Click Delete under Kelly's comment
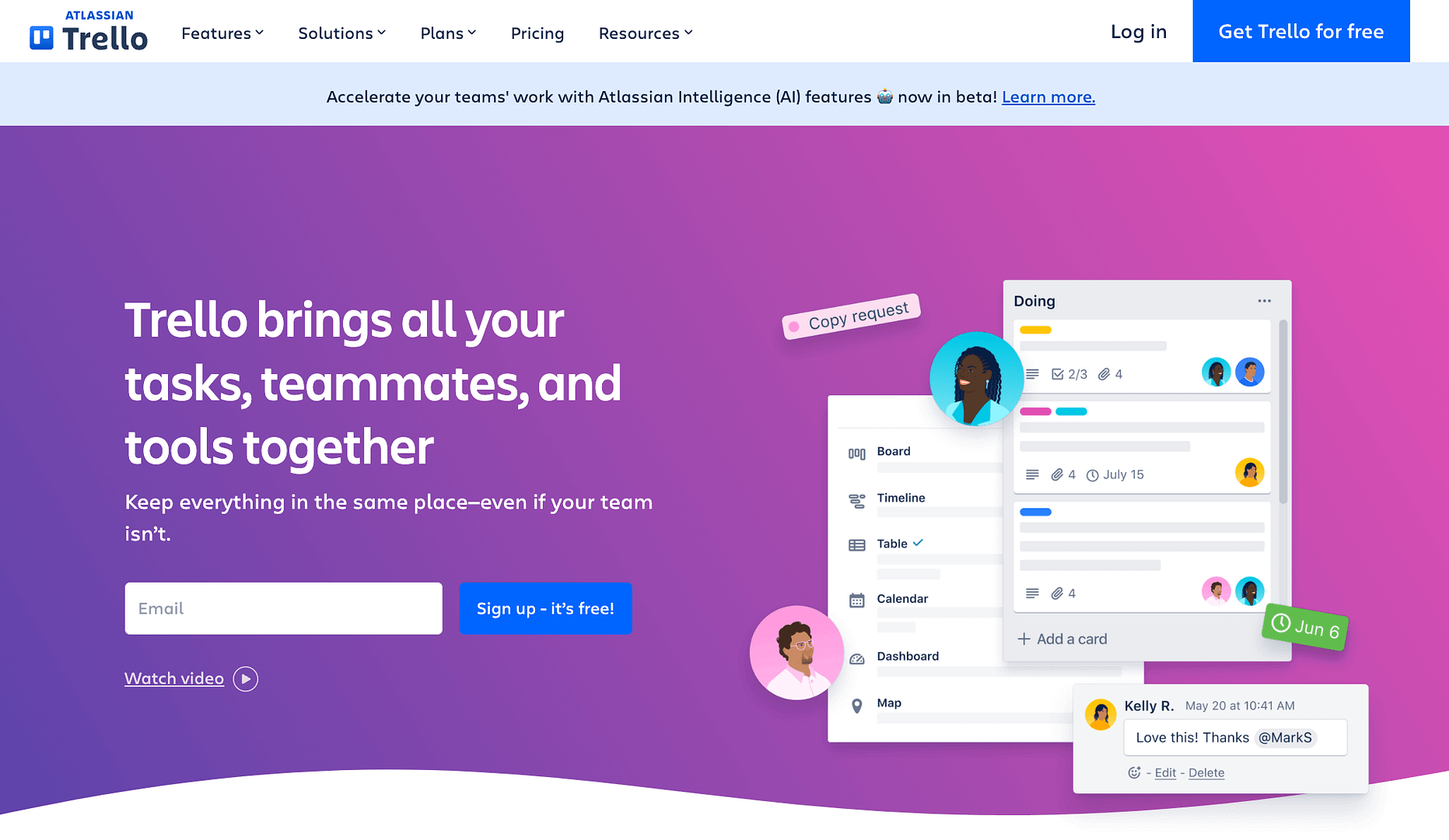This screenshot has height=840, width=1449. pyautogui.click(x=1206, y=772)
